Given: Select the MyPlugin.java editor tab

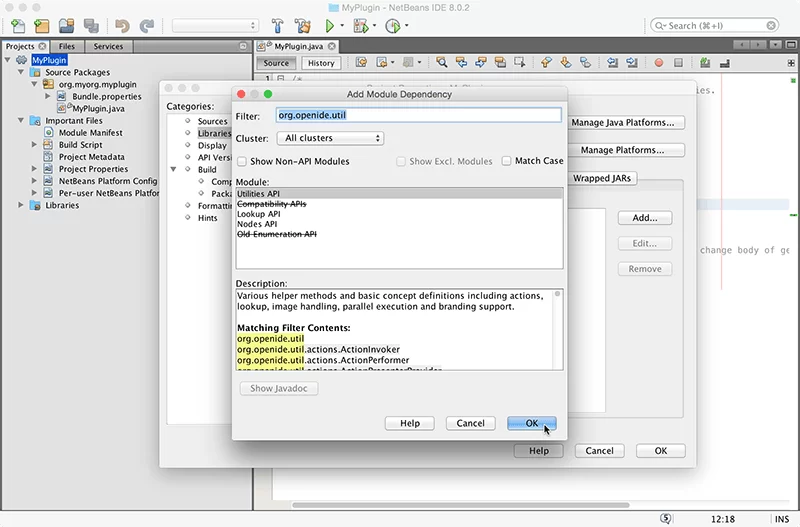Looking at the screenshot, I should [298, 46].
